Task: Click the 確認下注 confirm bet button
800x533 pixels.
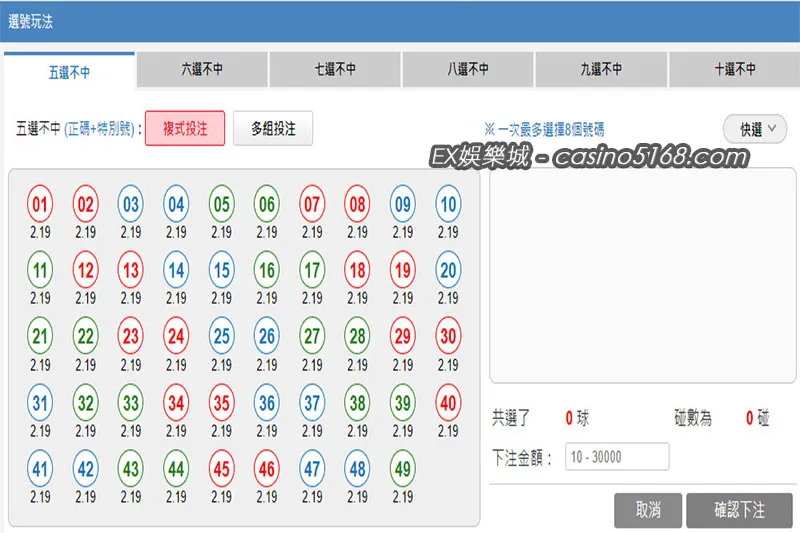Action: click(739, 510)
